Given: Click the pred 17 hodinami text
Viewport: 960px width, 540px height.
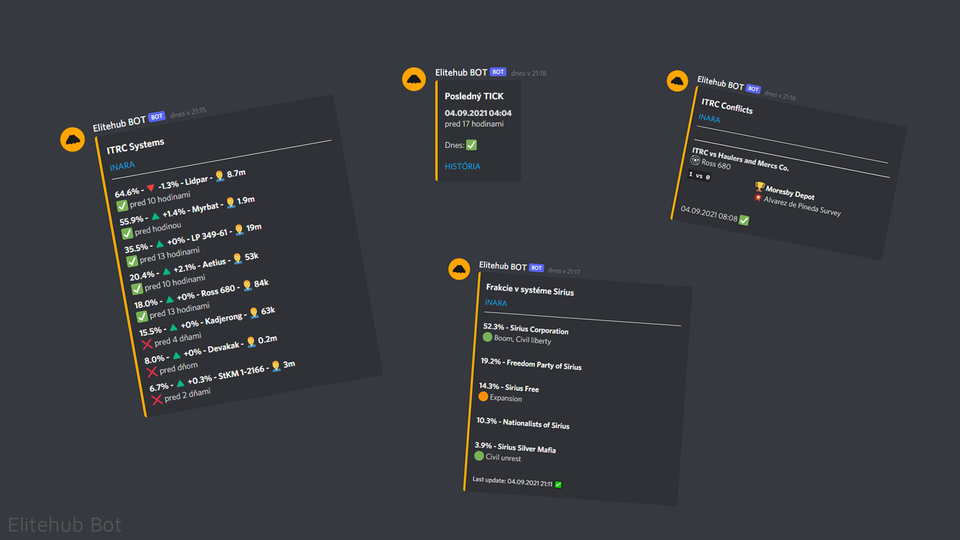Looking at the screenshot, I should [474, 124].
